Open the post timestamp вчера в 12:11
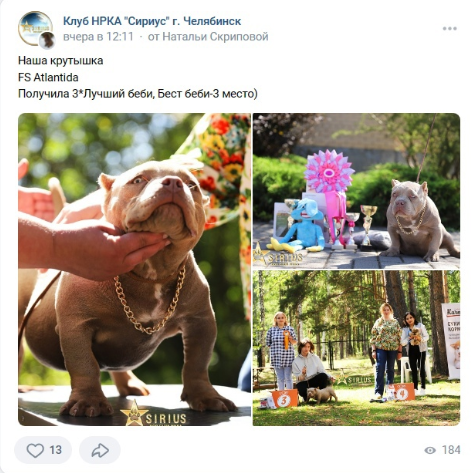The image size is (471, 473). tap(98, 37)
